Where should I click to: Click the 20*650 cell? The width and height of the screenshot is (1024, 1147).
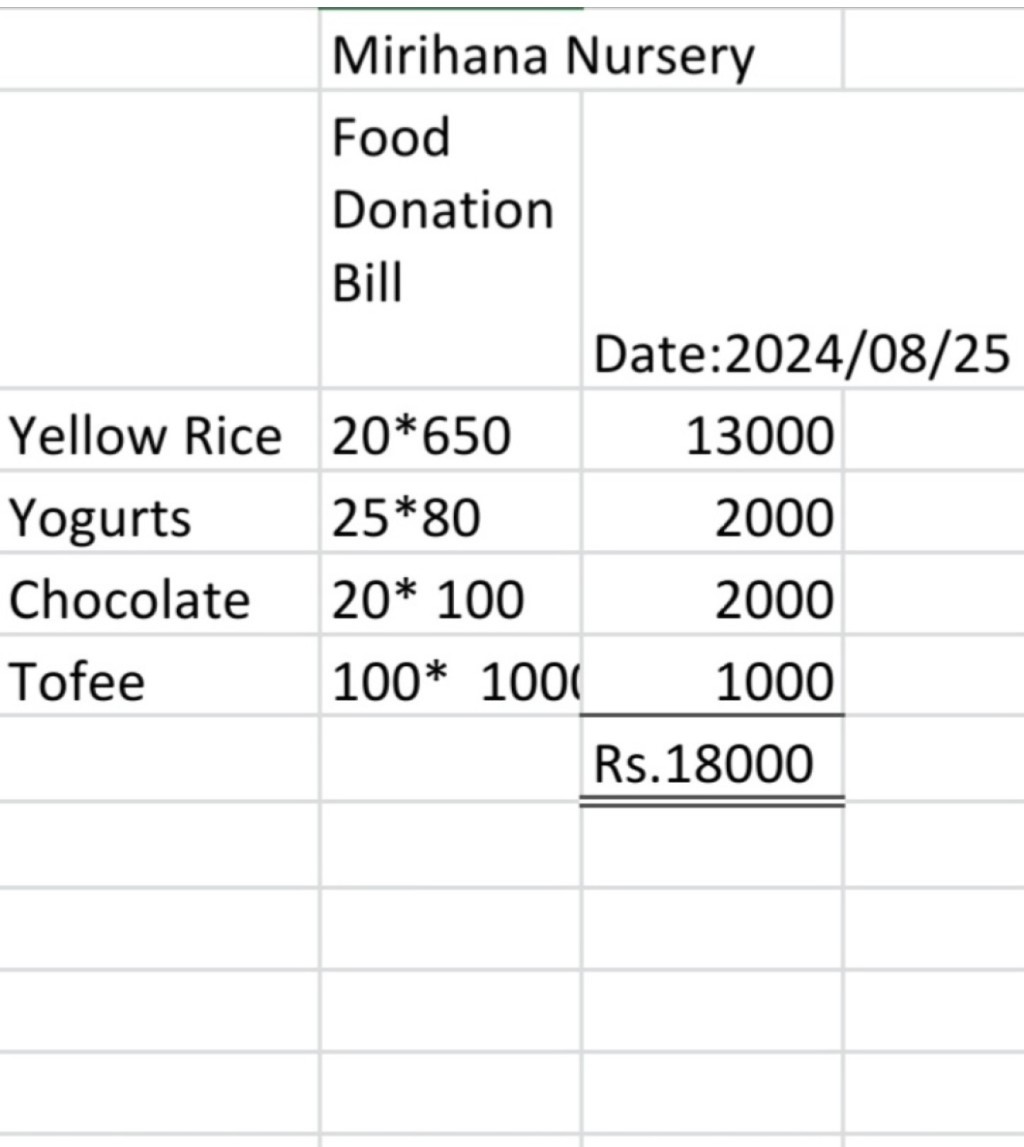coord(451,429)
